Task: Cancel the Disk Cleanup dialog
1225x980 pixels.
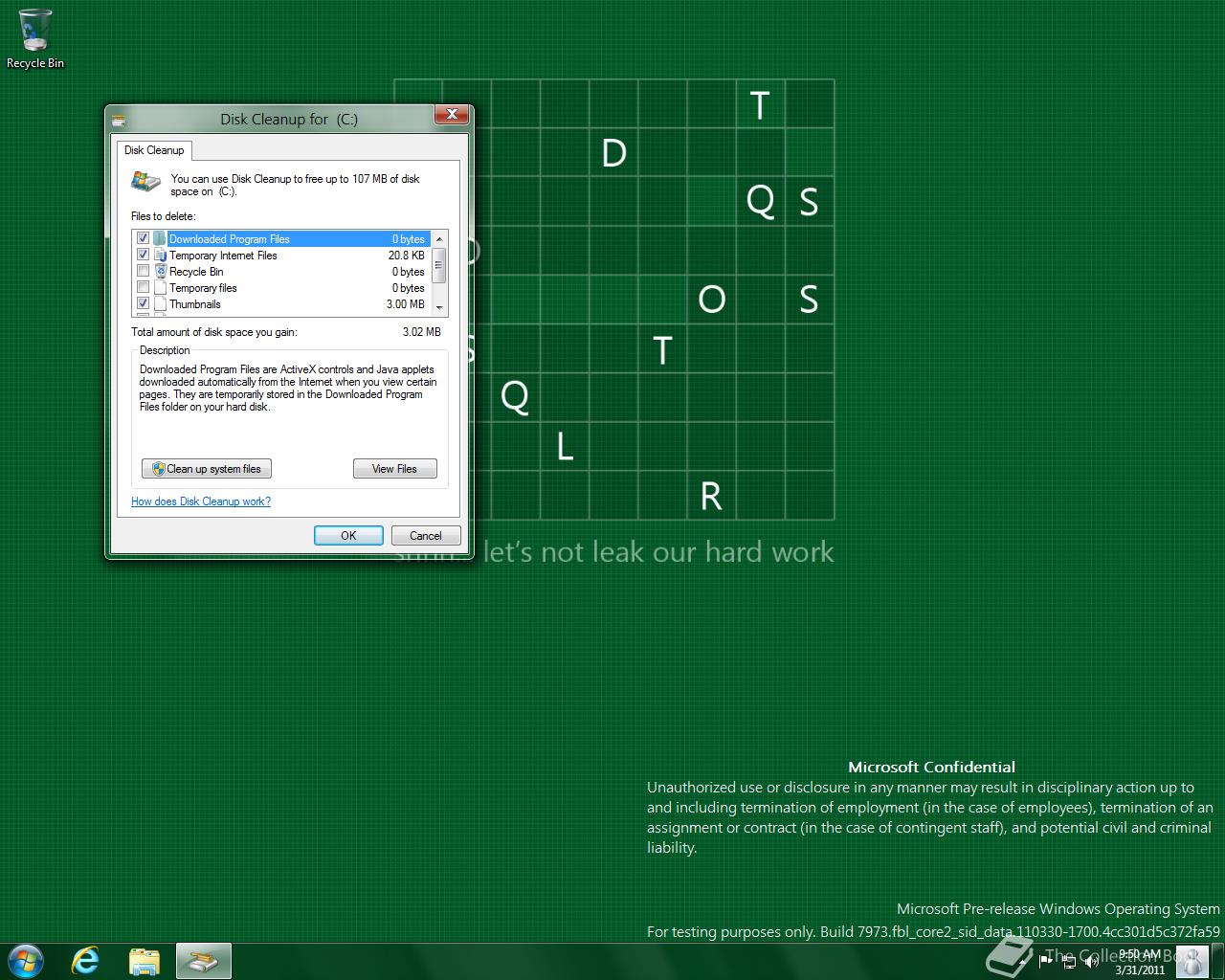Action: point(426,536)
